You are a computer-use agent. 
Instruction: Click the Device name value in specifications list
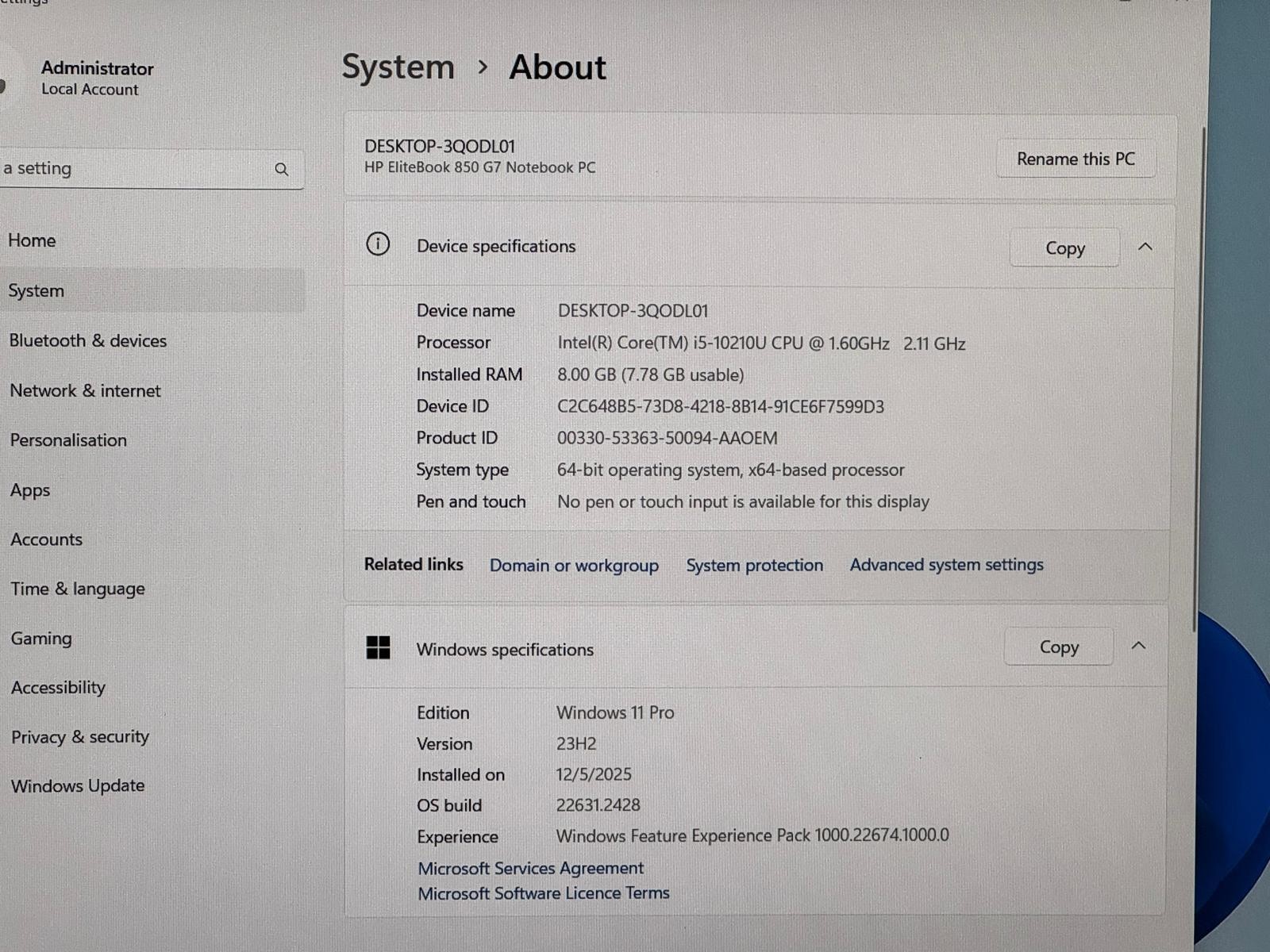tap(633, 311)
